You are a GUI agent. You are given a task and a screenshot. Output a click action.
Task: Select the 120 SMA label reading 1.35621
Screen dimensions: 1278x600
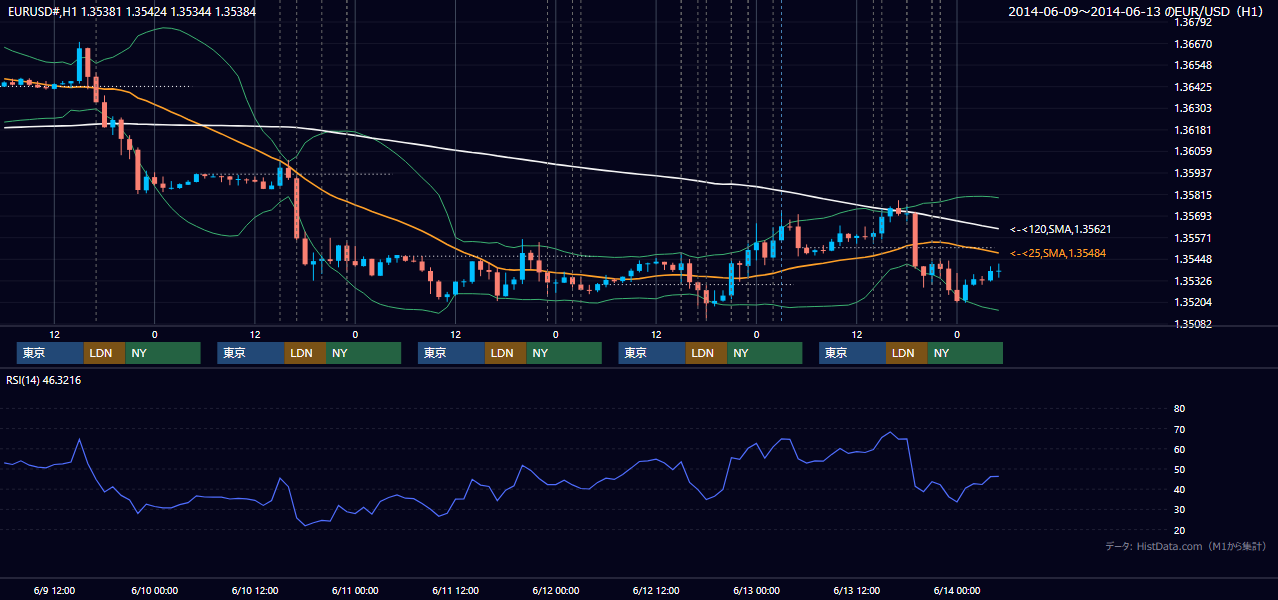tap(1060, 229)
